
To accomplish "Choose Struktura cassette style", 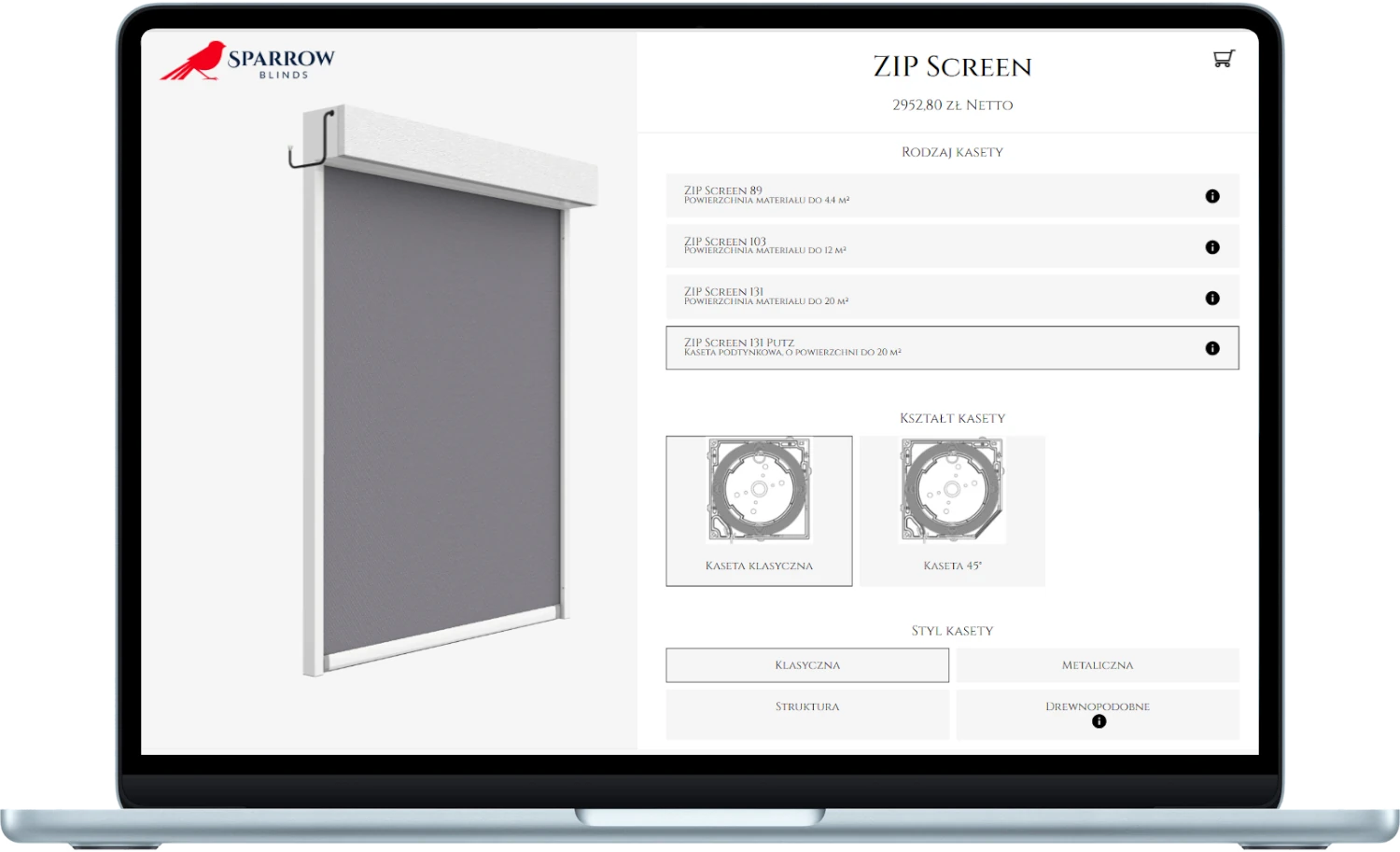I will tap(807, 715).
